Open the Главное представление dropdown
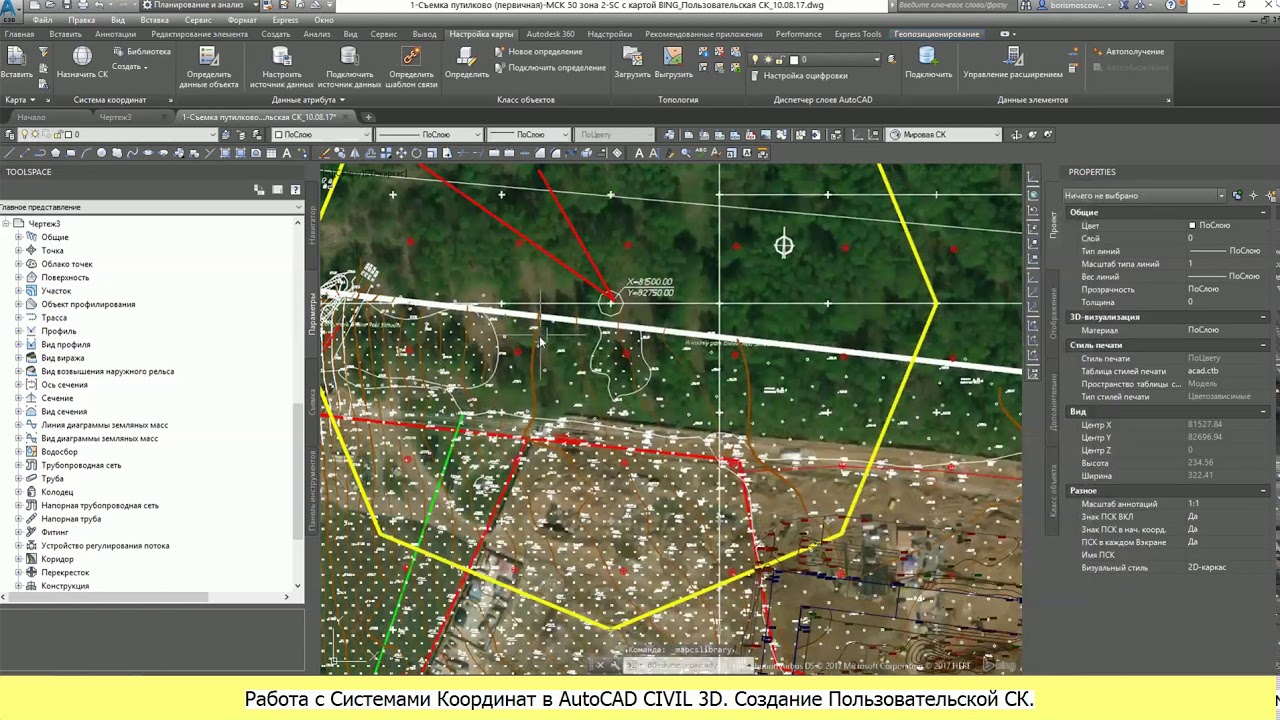 coord(152,207)
